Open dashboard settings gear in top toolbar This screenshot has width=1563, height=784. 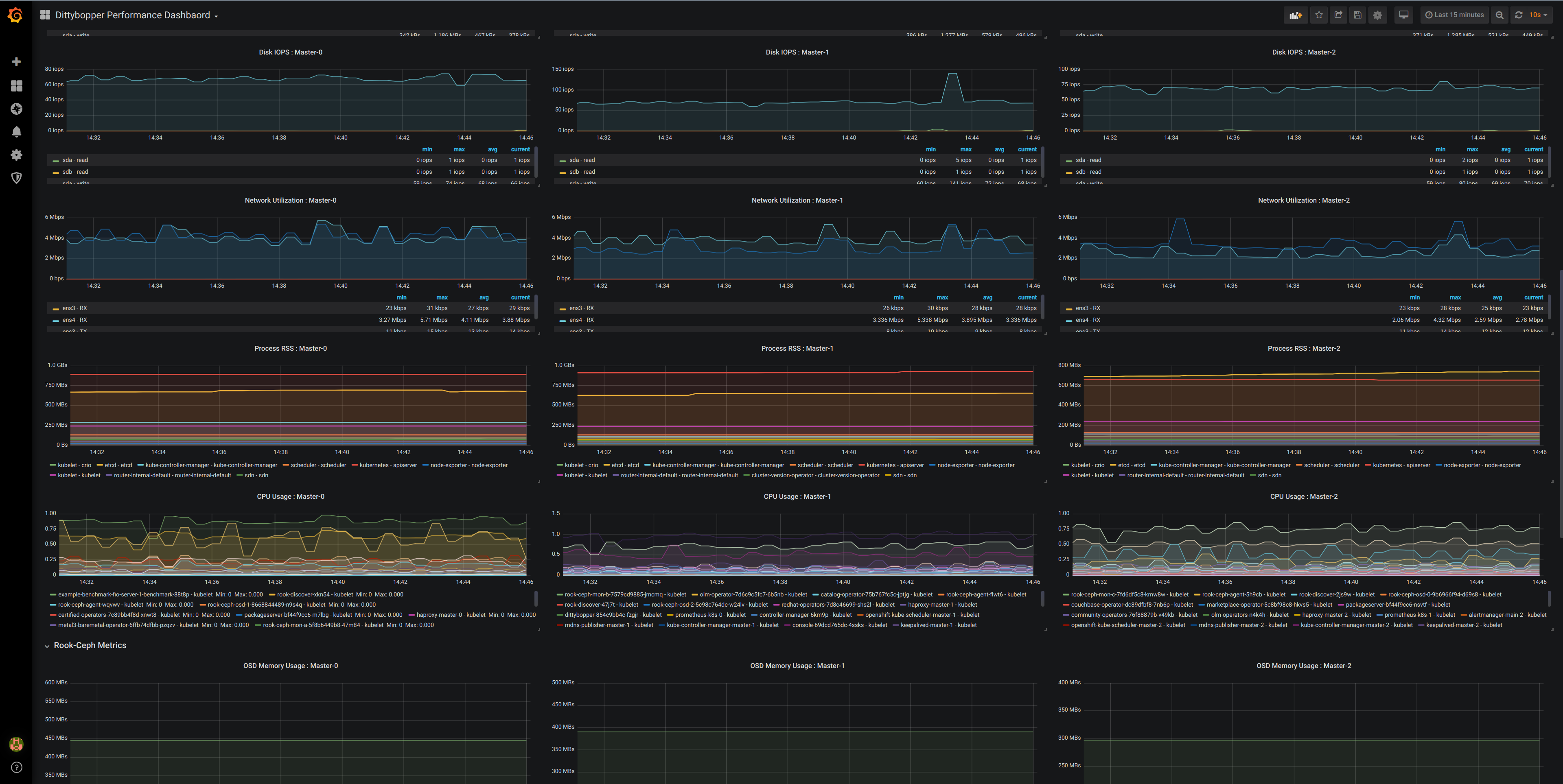pos(1377,15)
